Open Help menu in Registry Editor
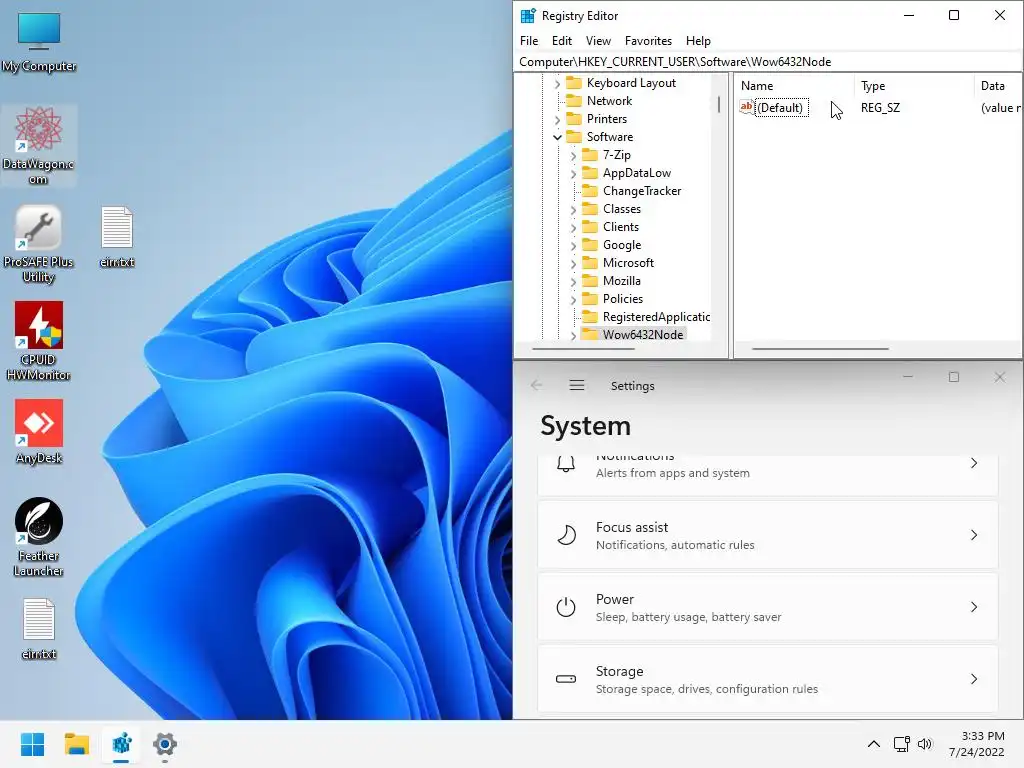Image resolution: width=1024 pixels, height=768 pixels. (x=698, y=40)
